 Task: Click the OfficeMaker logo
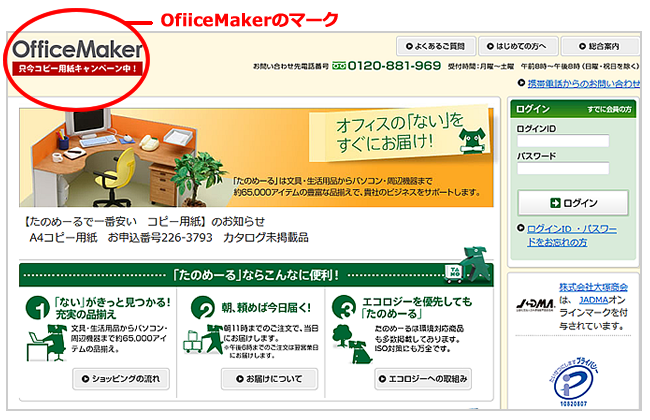78,49
